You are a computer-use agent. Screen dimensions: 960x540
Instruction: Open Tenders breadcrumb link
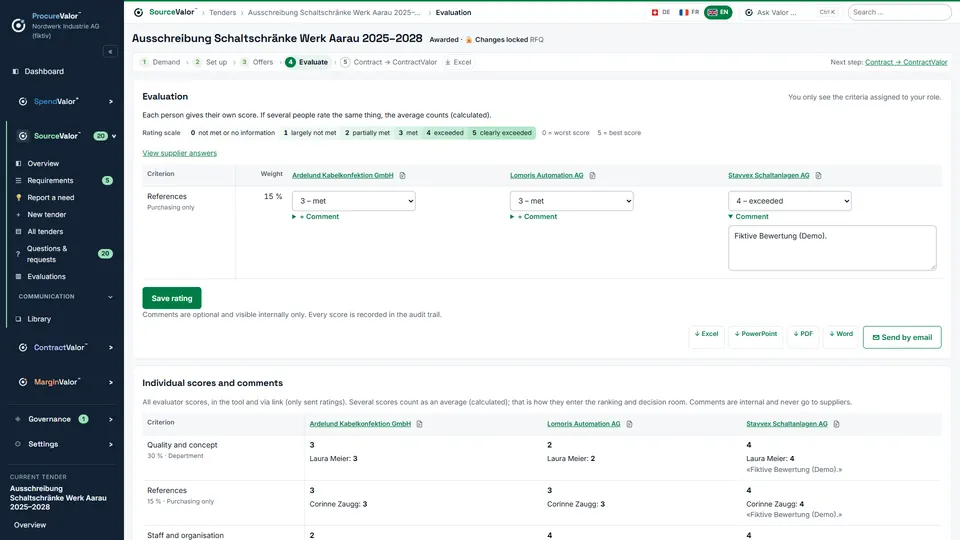pyautogui.click(x=222, y=12)
